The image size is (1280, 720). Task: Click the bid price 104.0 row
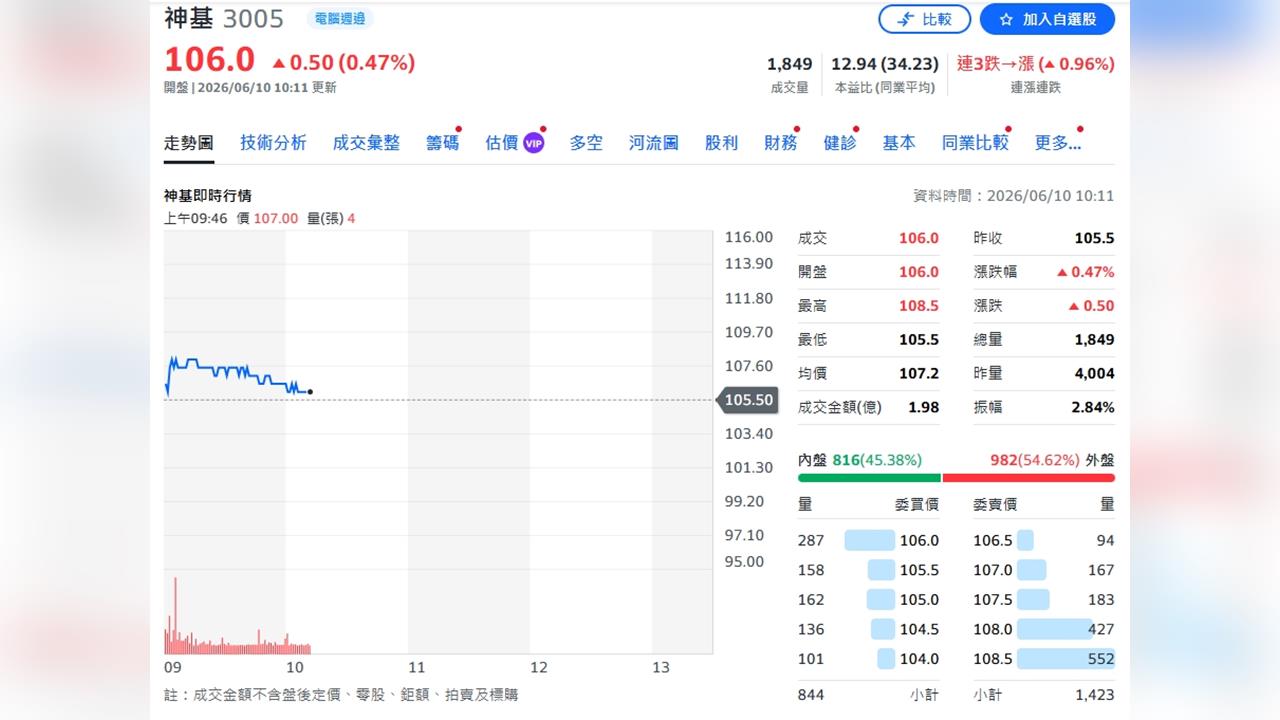click(868, 659)
